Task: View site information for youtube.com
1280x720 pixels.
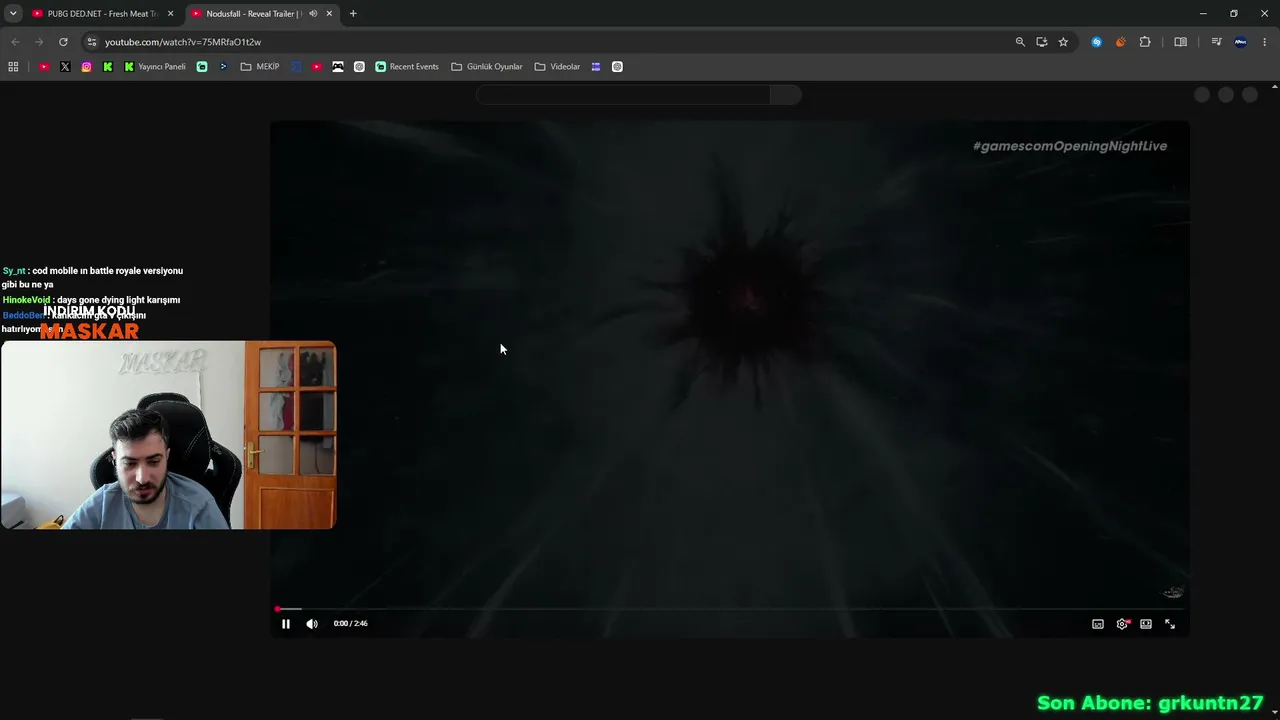Action: 92,42
